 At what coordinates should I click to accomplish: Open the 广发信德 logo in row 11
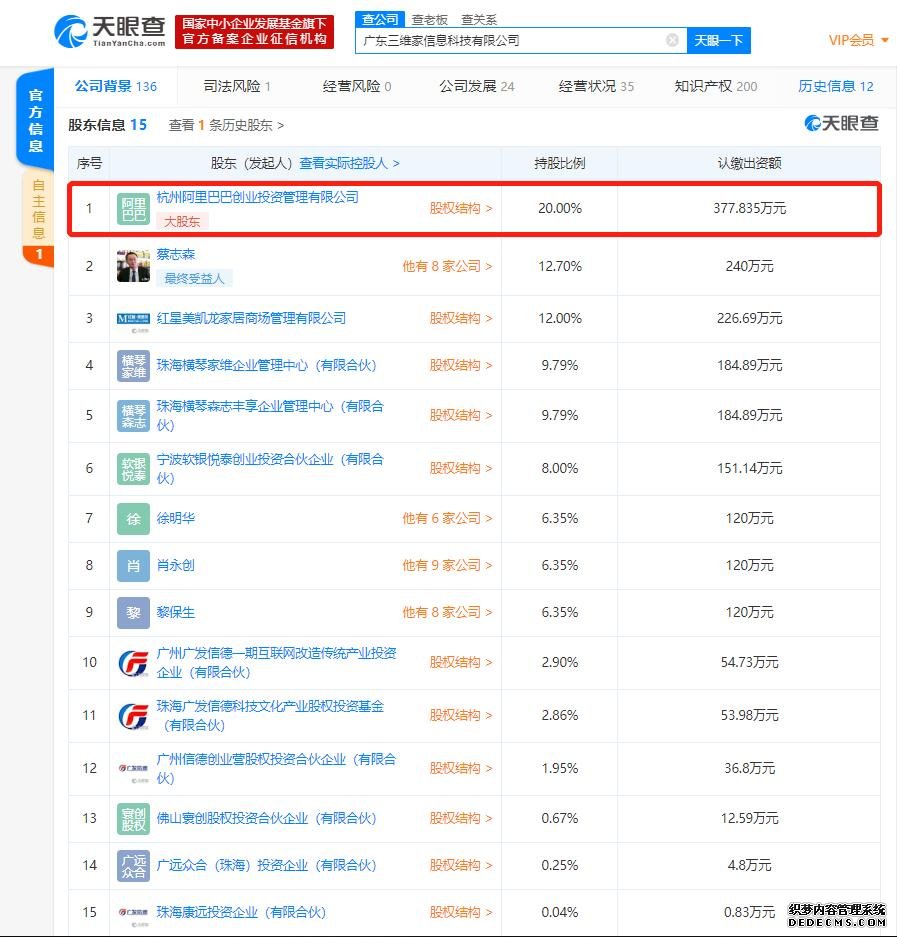pyautogui.click(x=133, y=716)
